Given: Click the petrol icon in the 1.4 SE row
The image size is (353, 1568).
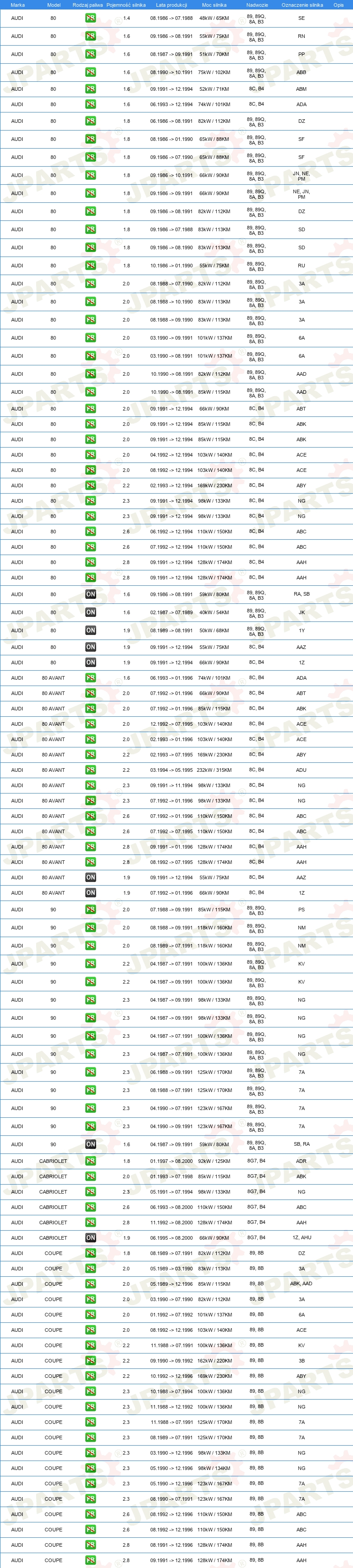Looking at the screenshot, I should [90, 18].
